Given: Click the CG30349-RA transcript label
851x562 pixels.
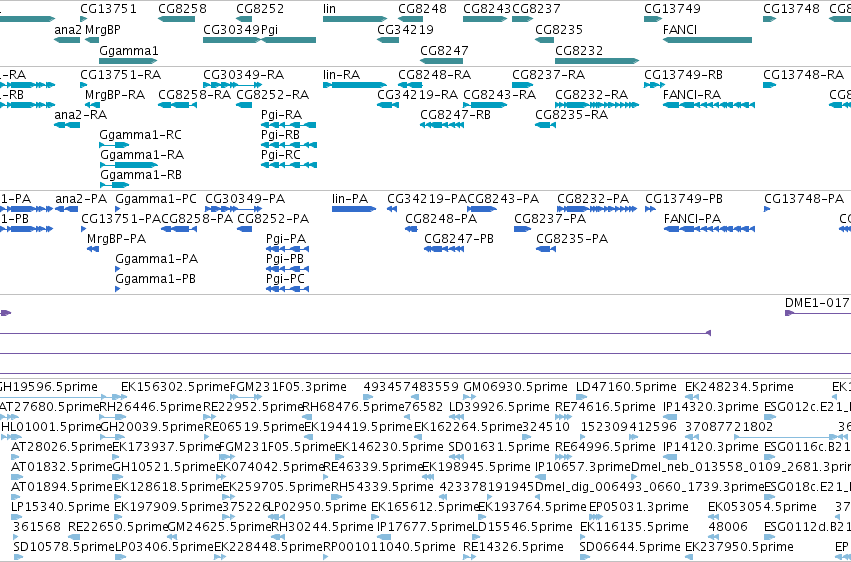Looking at the screenshot, I should [244, 74].
